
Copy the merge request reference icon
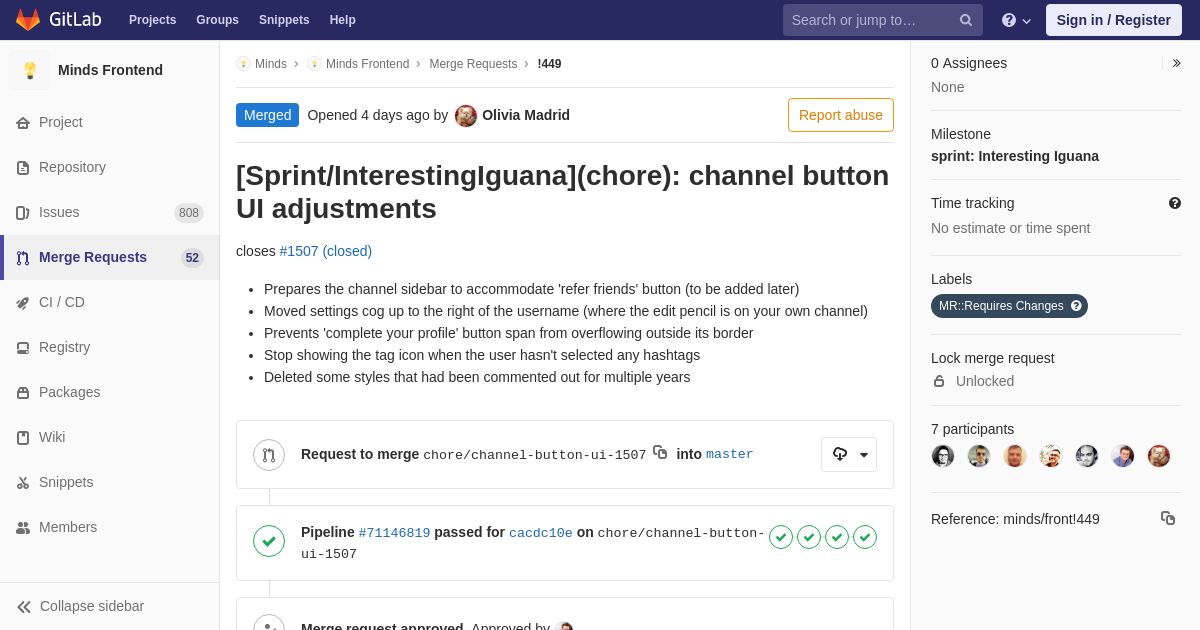[x=1167, y=518]
